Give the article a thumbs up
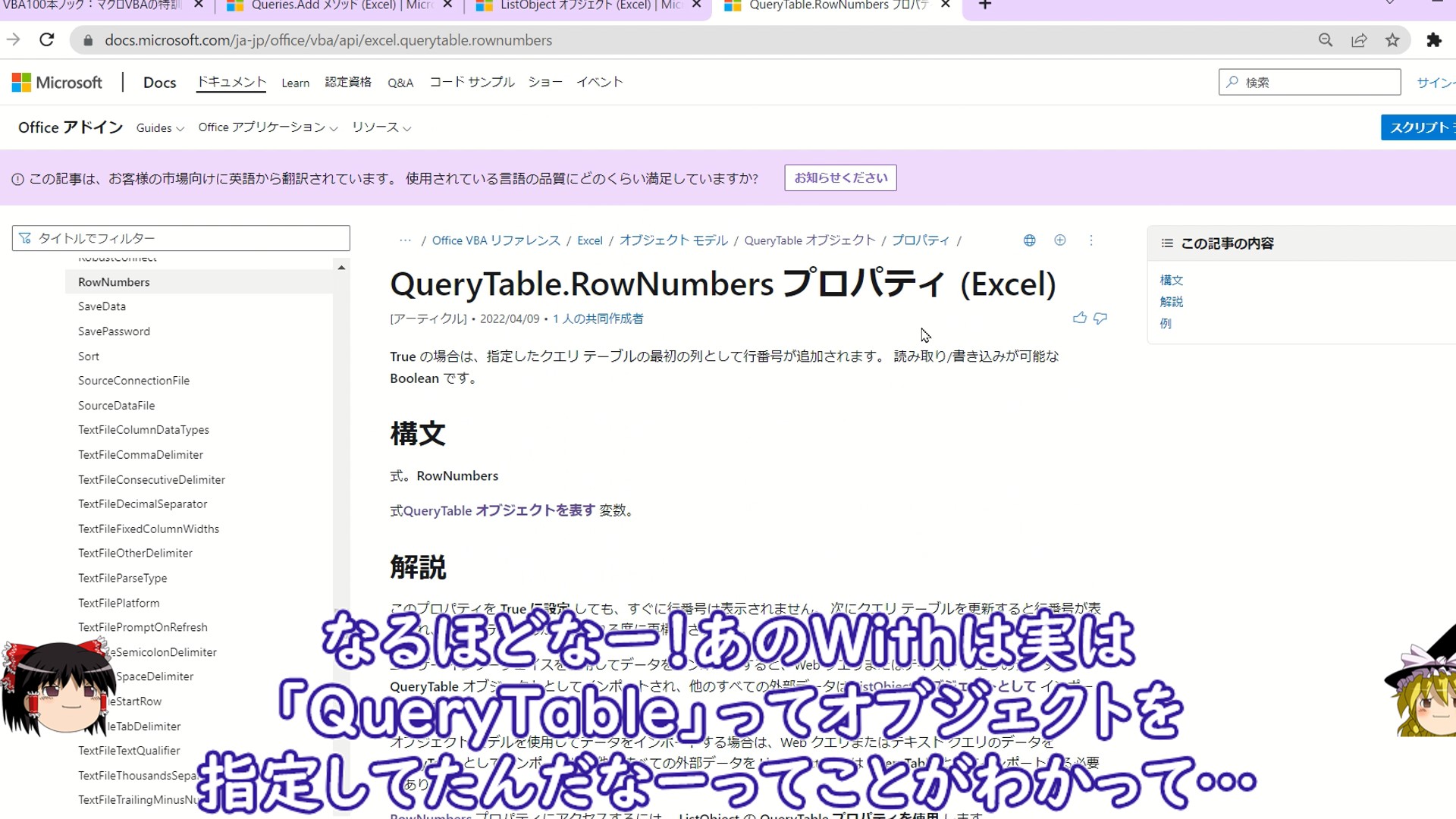 [x=1079, y=318]
